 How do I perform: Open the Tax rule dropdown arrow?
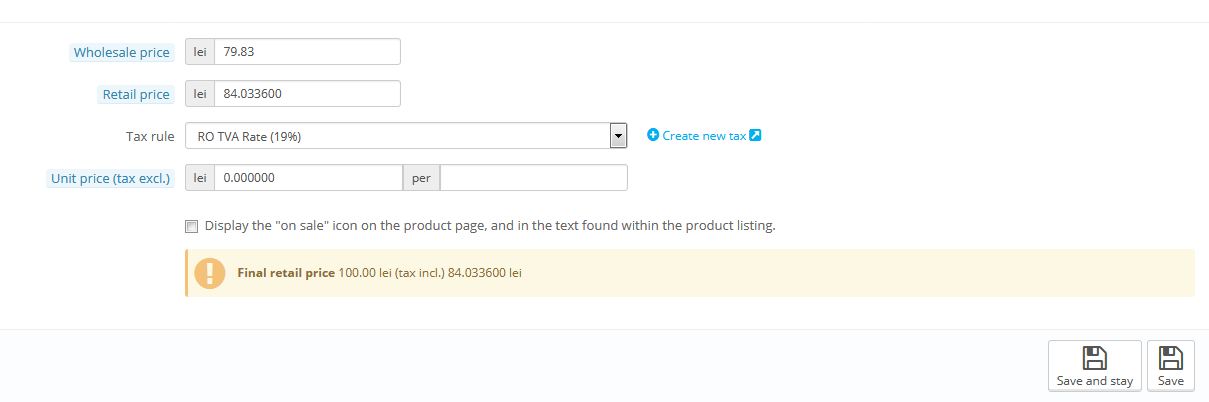pyautogui.click(x=618, y=135)
